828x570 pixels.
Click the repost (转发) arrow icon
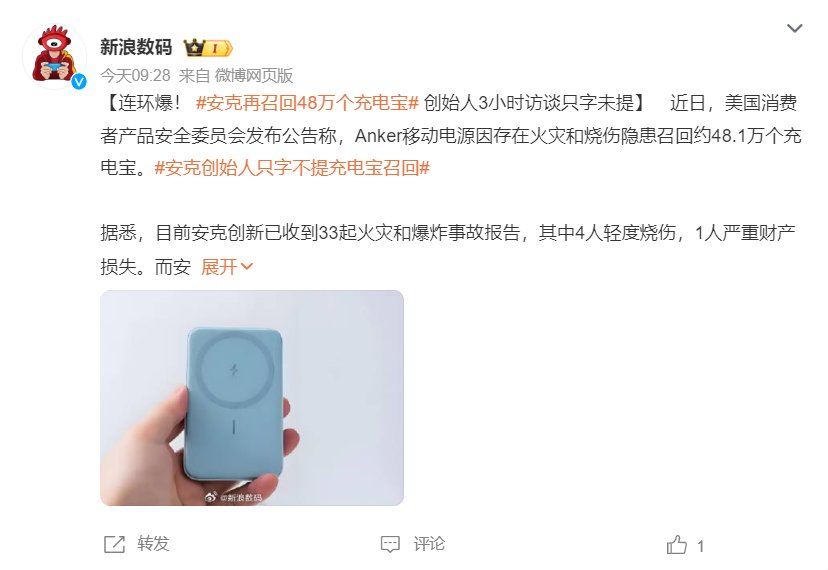coord(115,544)
